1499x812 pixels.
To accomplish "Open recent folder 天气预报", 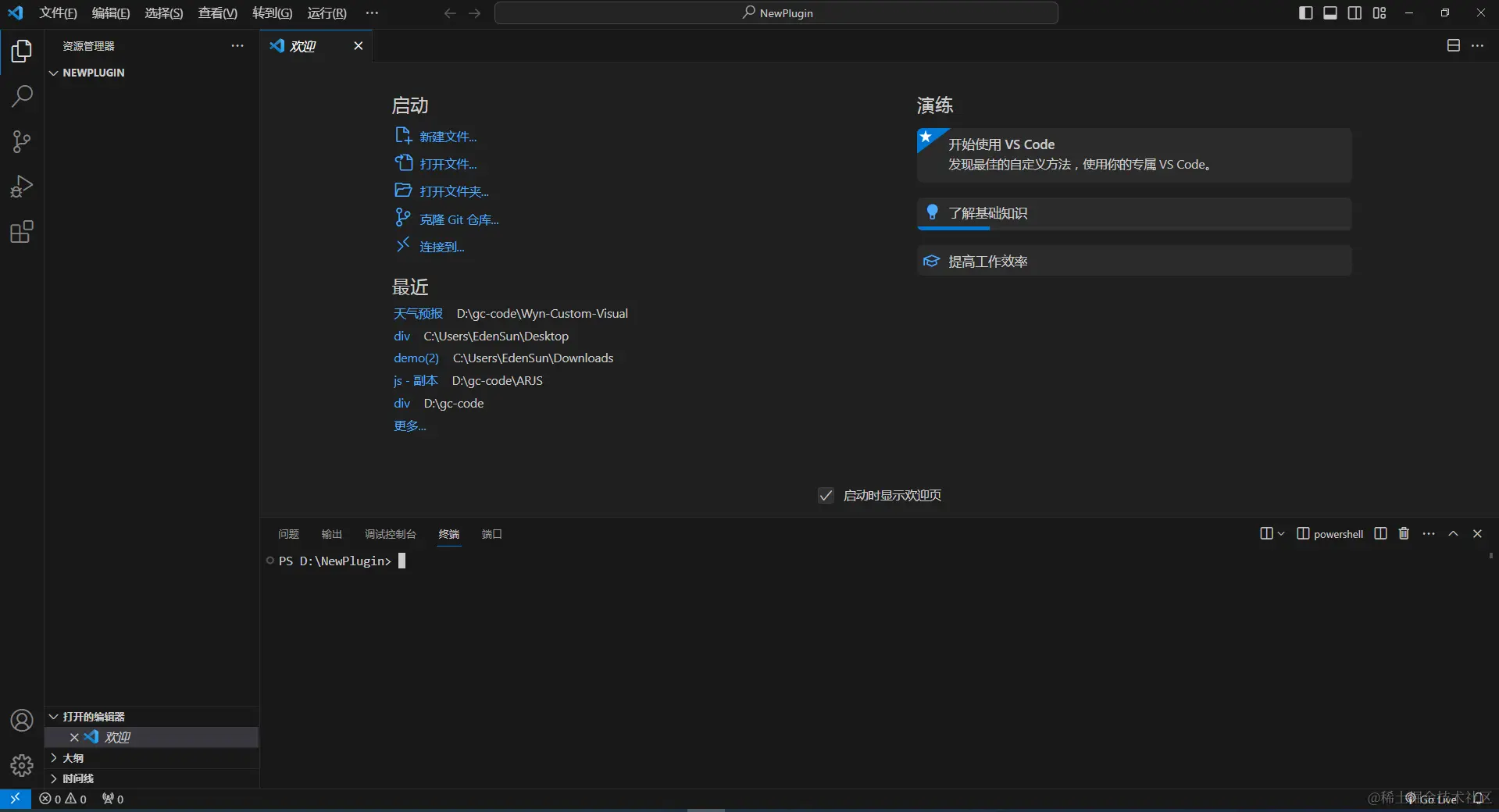I will [x=418, y=313].
